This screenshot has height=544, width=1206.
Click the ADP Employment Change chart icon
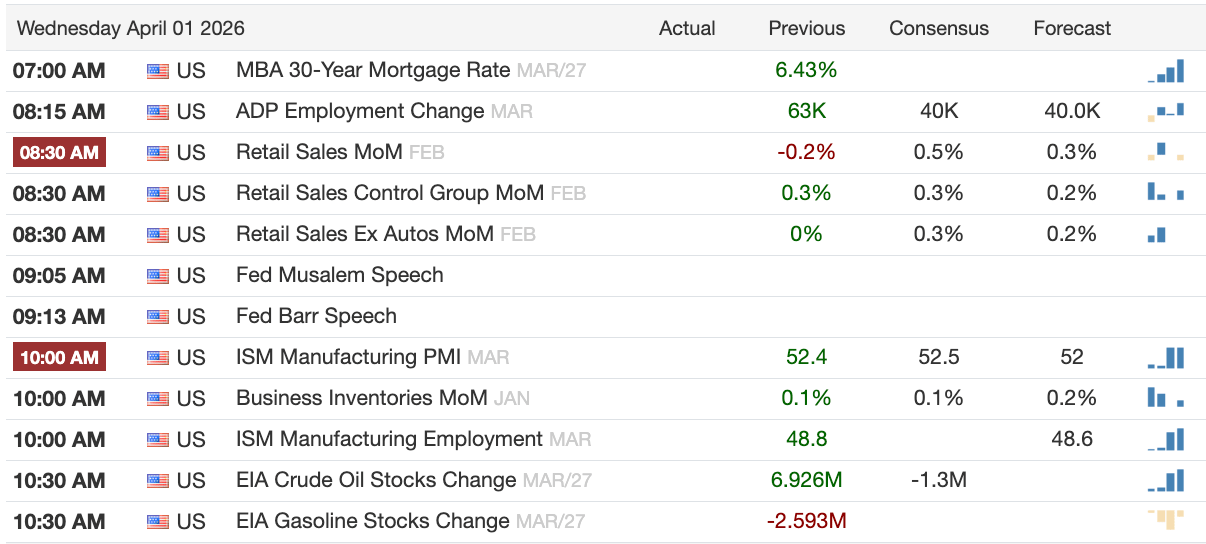coord(1166,112)
